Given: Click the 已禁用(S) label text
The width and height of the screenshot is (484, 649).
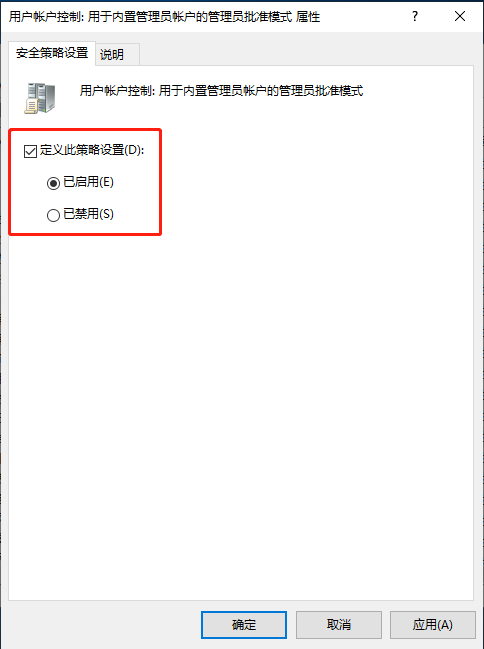Looking at the screenshot, I should click(x=89, y=214).
